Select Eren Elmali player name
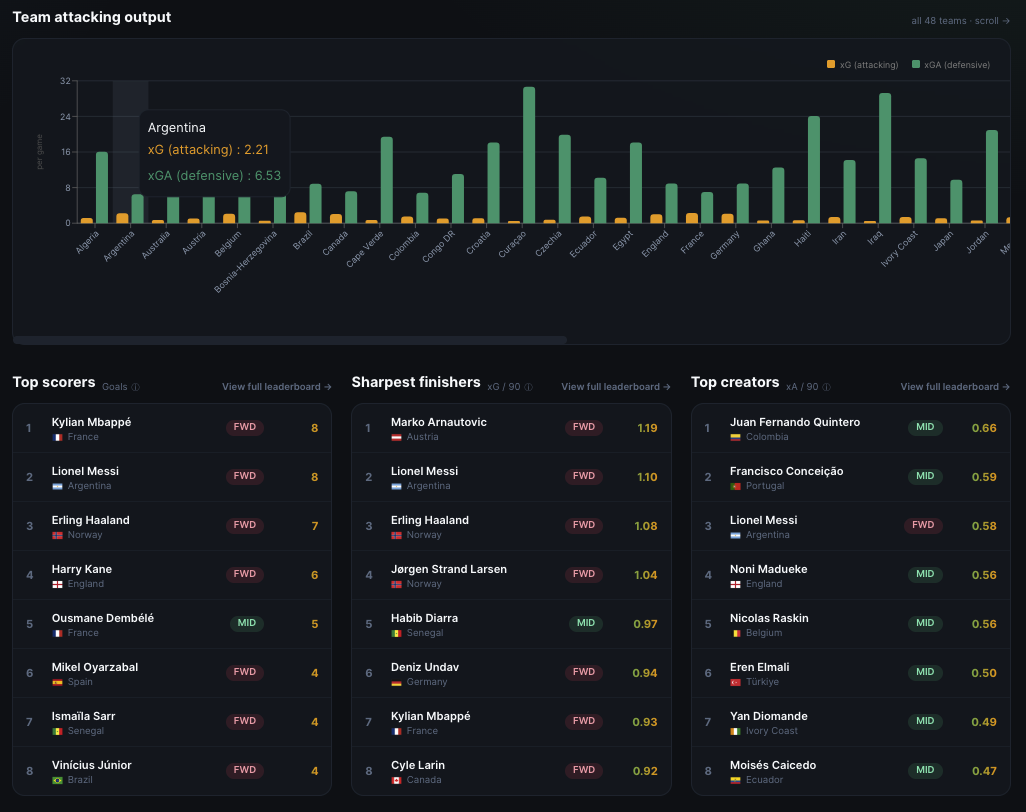The height and width of the screenshot is (812, 1026). 759,667
